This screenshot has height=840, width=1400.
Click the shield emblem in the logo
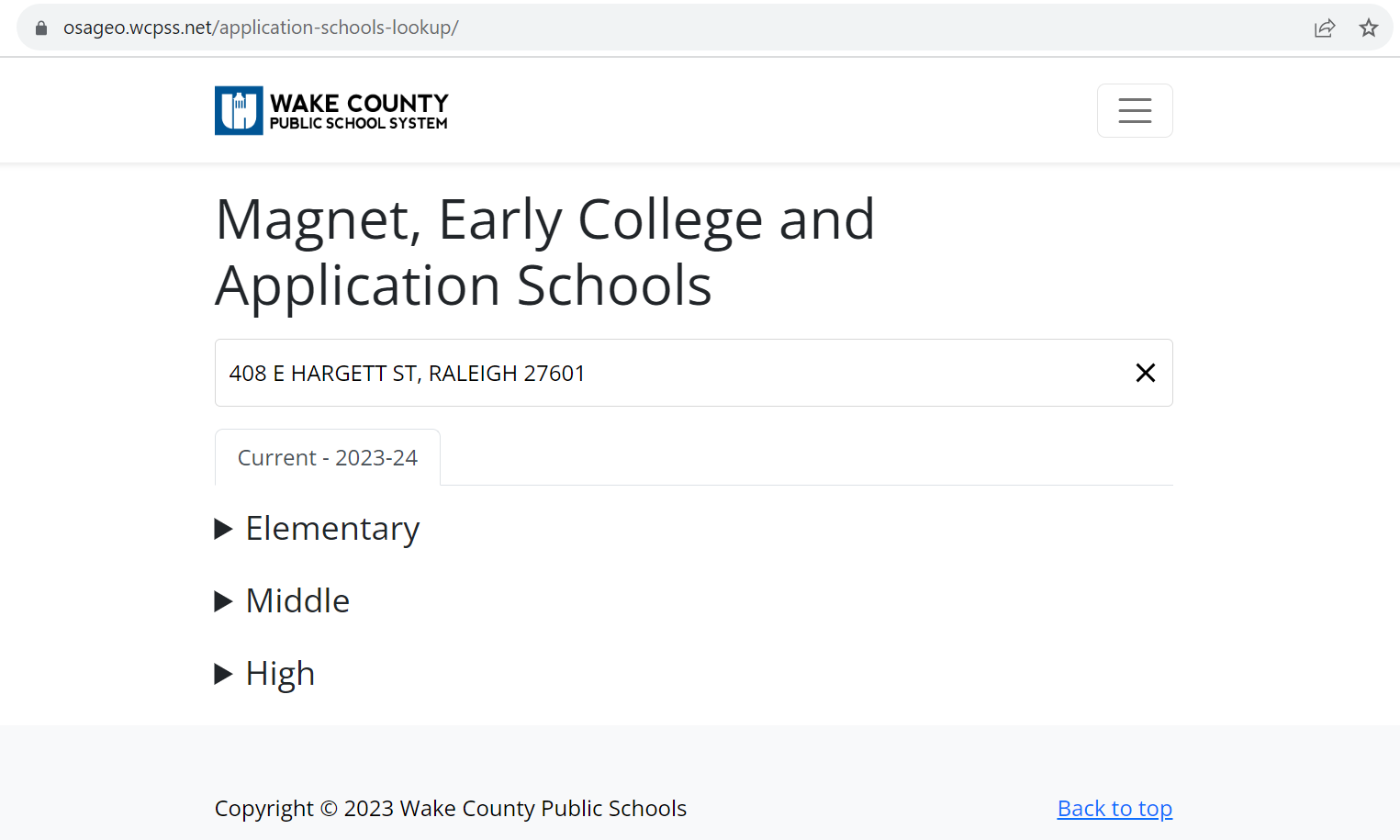pyautogui.click(x=239, y=110)
